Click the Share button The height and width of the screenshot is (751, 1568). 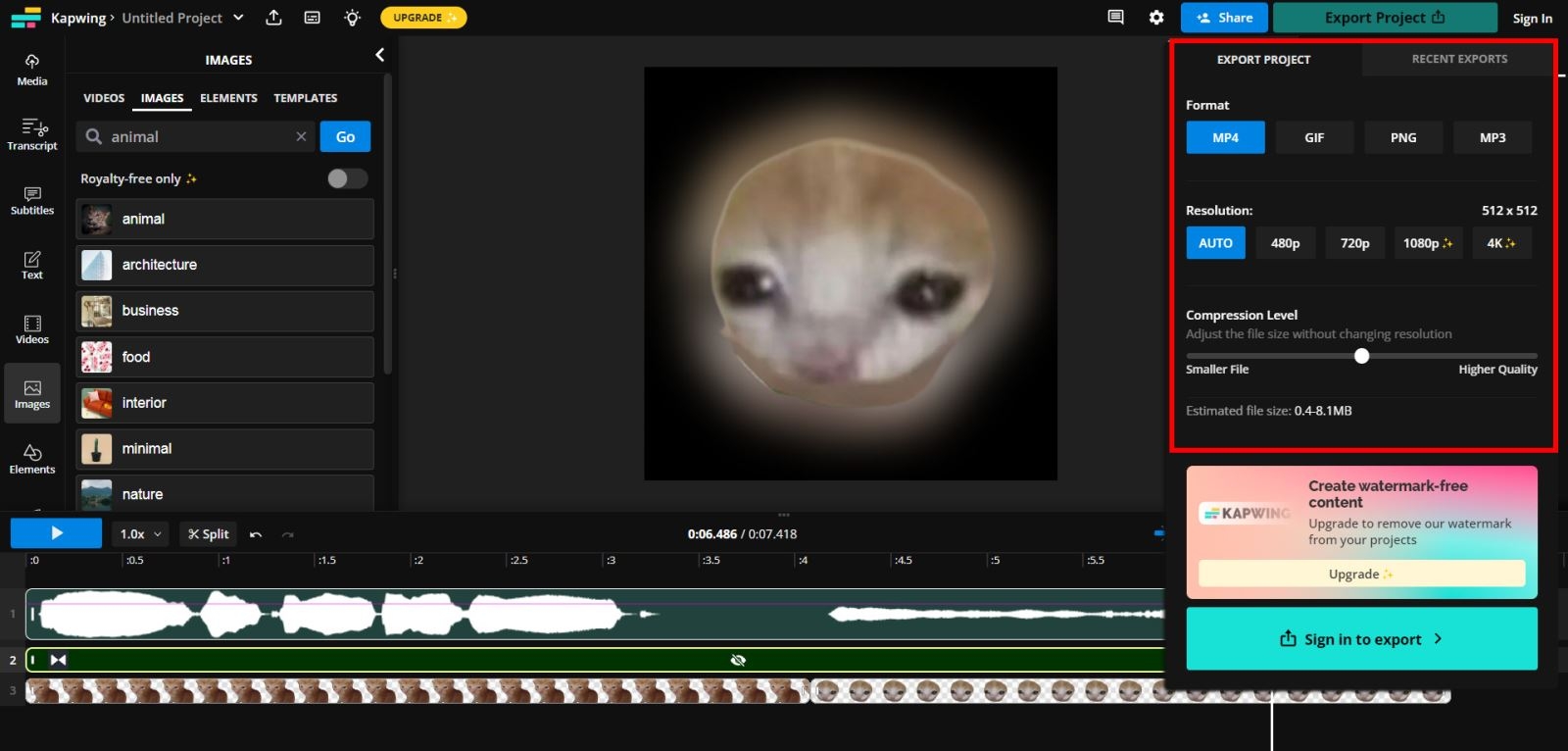click(x=1224, y=18)
